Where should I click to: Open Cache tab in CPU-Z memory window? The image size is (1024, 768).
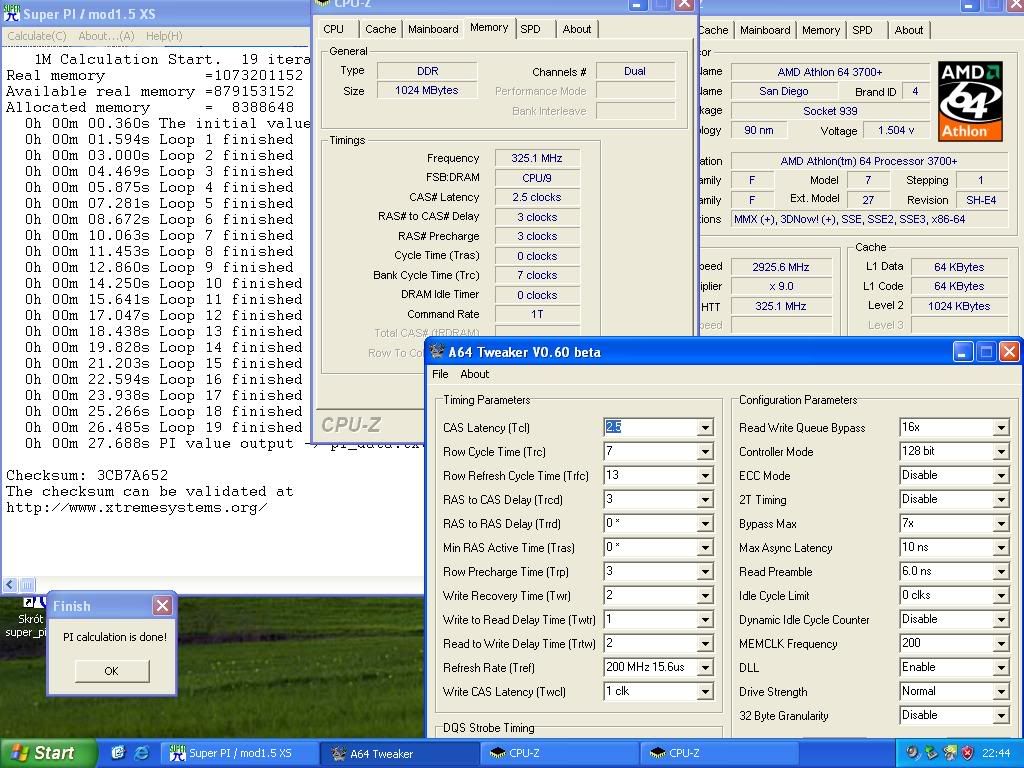click(381, 29)
